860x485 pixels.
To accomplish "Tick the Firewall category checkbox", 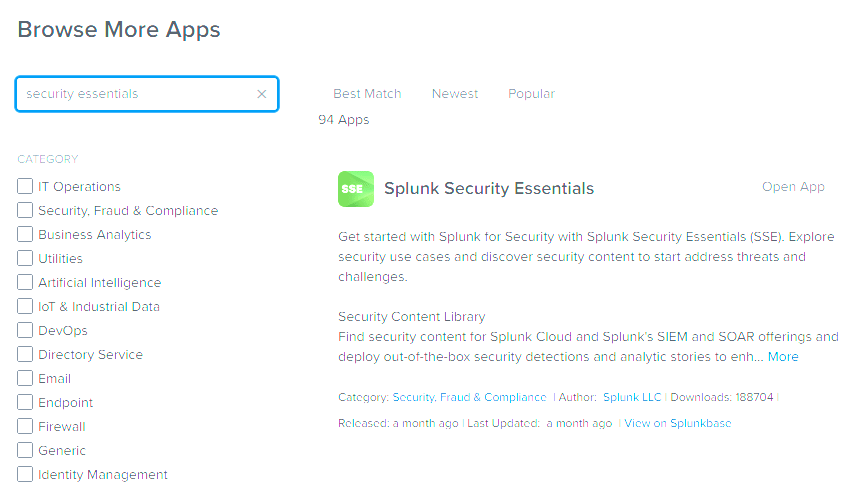I will click(x=25, y=426).
